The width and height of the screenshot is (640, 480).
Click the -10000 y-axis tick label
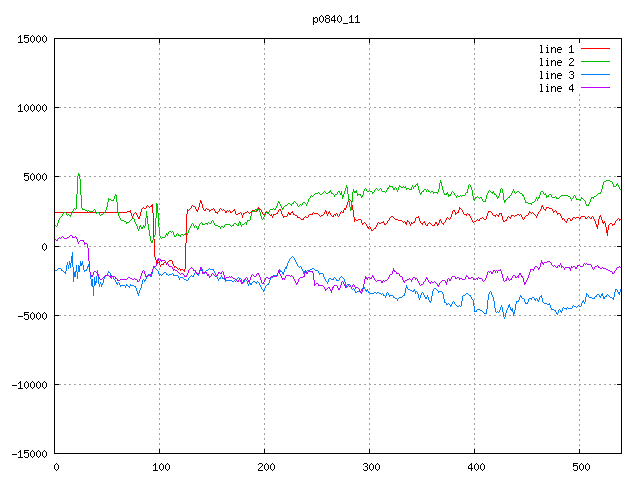click(x=29, y=385)
